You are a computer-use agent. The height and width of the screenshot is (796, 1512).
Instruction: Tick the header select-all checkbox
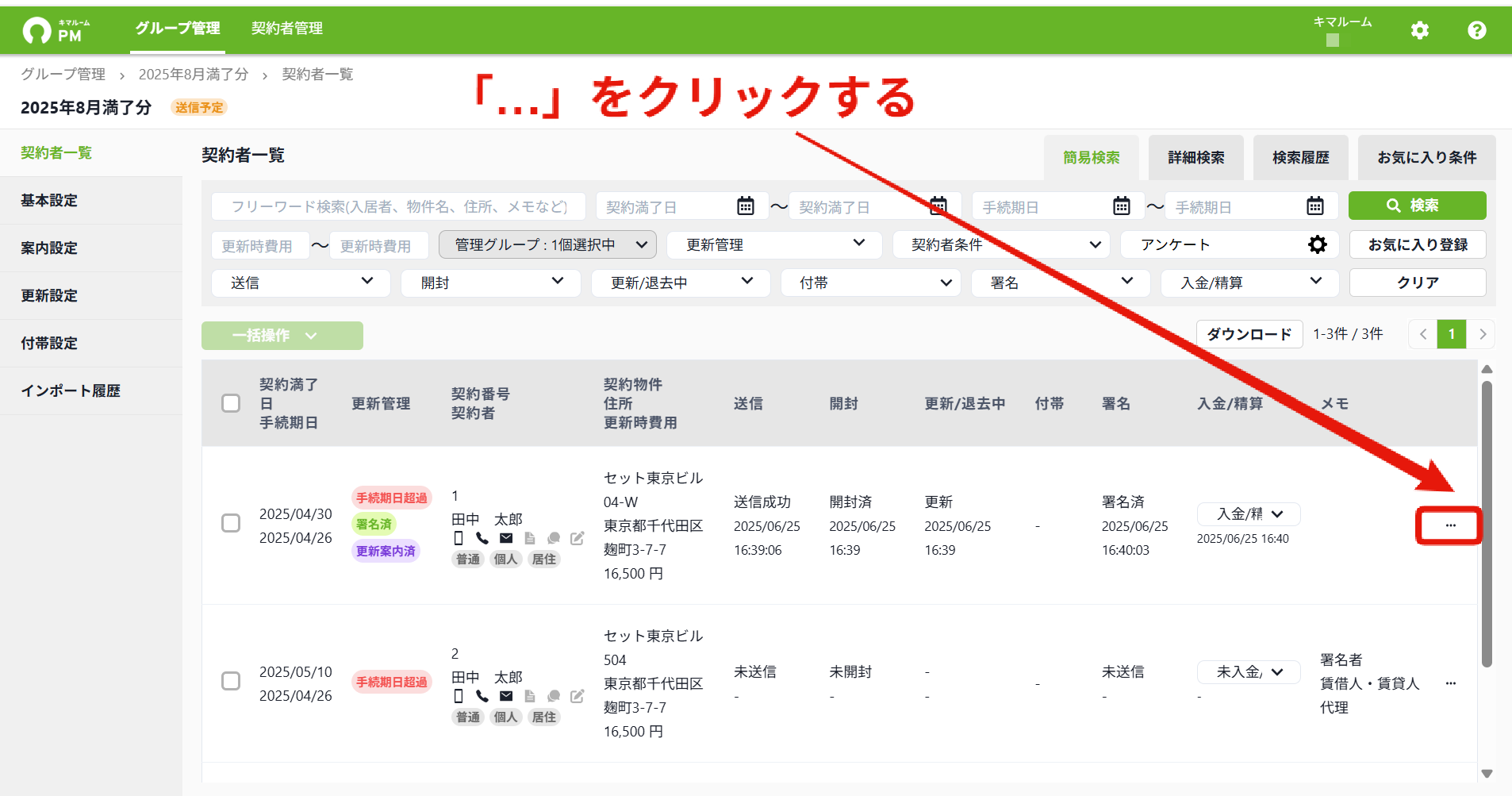coord(231,403)
